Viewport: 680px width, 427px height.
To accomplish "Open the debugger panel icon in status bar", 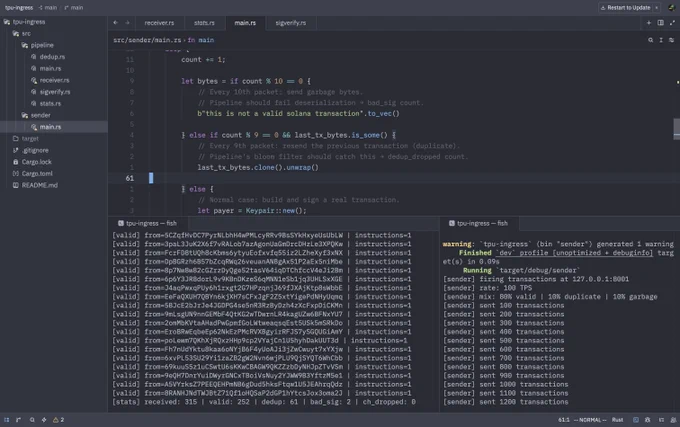I will coord(647,420).
